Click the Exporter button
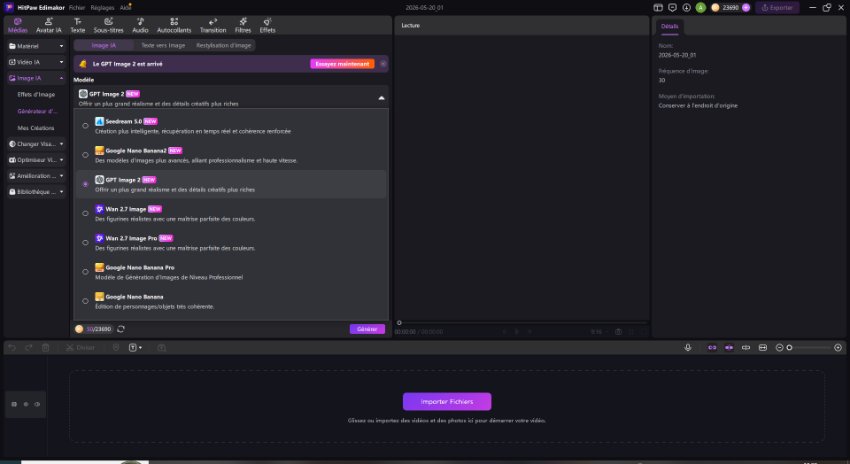The width and height of the screenshot is (850, 464). pos(777,8)
